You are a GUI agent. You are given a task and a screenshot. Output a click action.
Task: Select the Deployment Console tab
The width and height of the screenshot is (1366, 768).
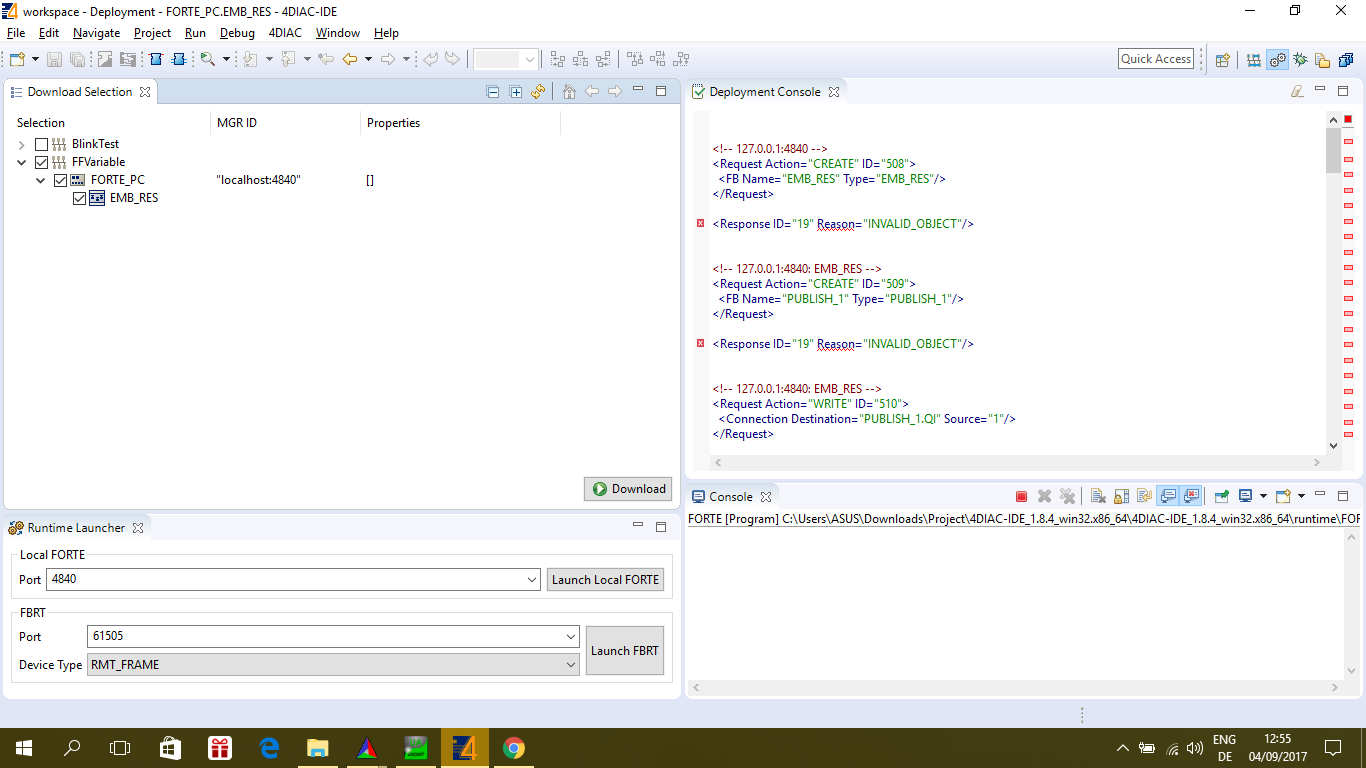[x=765, y=92]
